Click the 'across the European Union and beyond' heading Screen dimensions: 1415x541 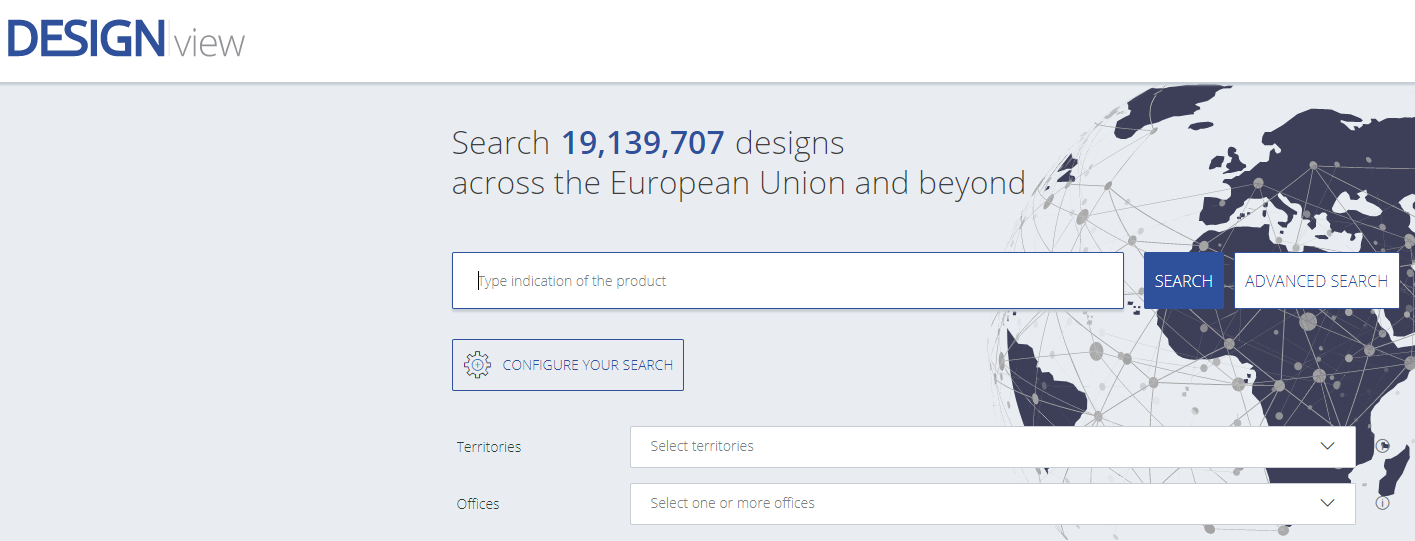pyautogui.click(x=738, y=184)
